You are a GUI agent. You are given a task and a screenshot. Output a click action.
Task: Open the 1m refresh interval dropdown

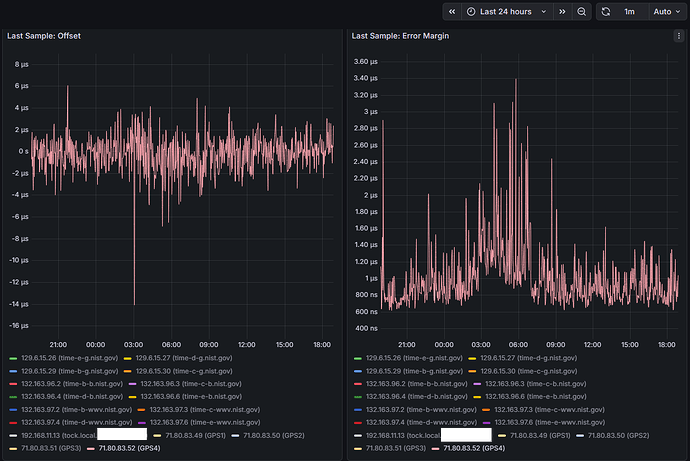click(x=630, y=12)
